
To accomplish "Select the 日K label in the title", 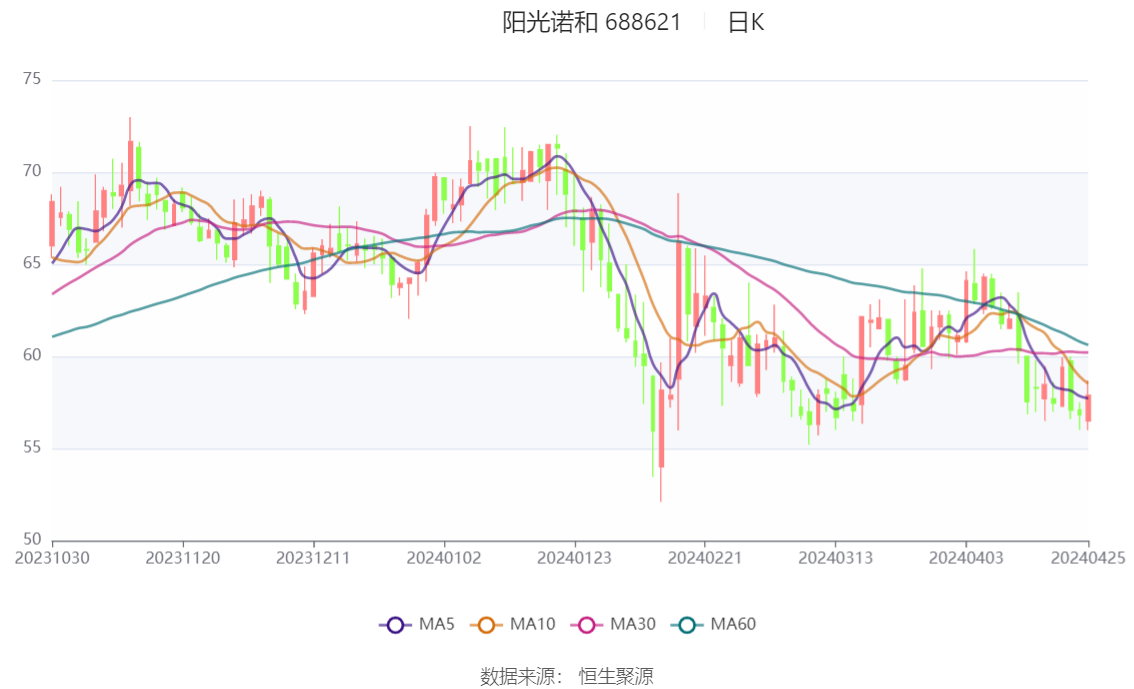I will (x=746, y=22).
